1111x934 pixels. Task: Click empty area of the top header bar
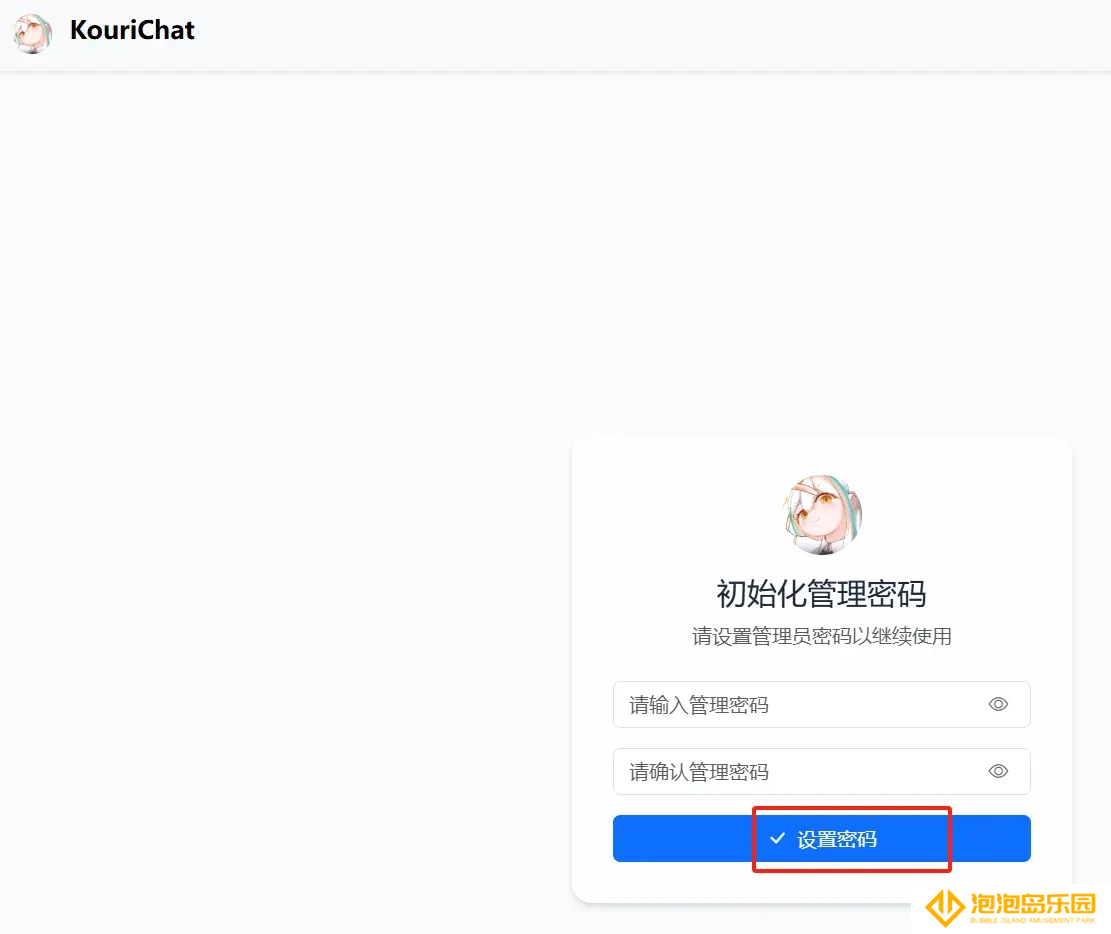[638, 34]
